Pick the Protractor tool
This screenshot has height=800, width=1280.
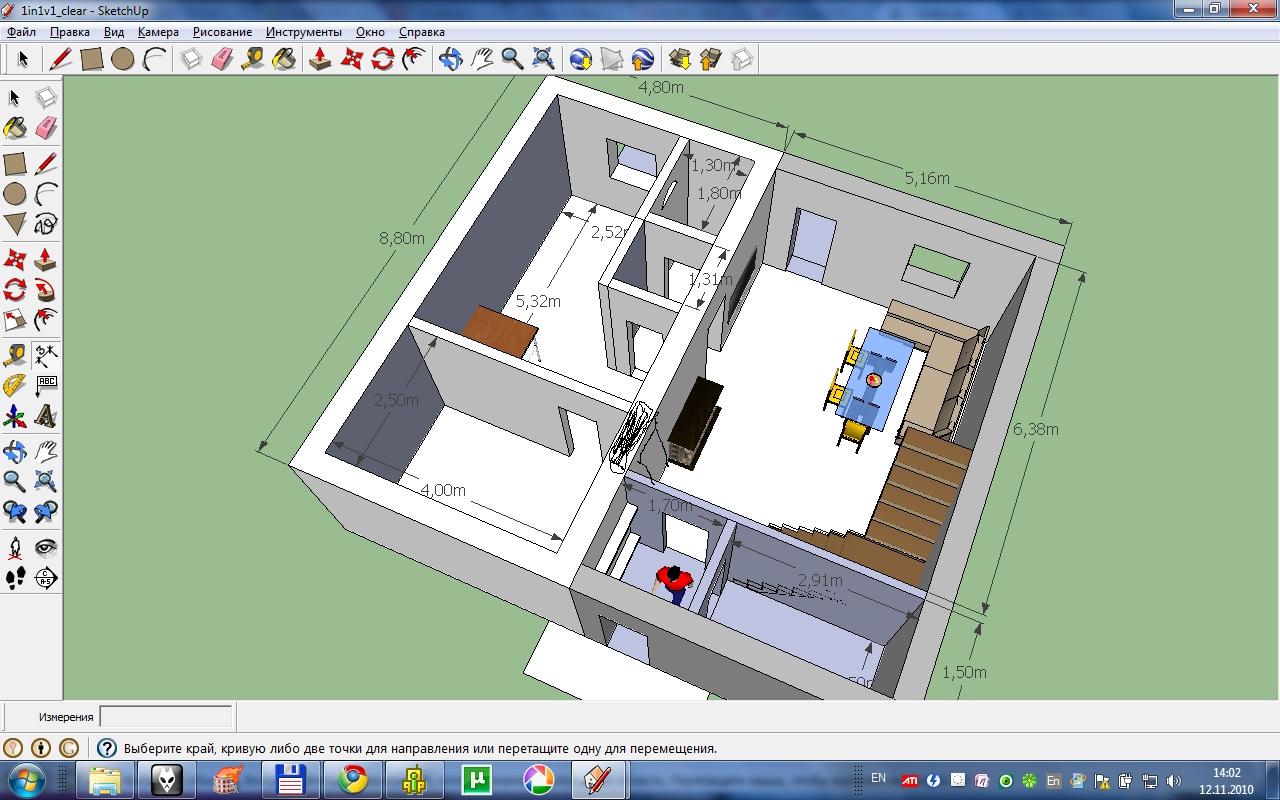click(x=15, y=385)
